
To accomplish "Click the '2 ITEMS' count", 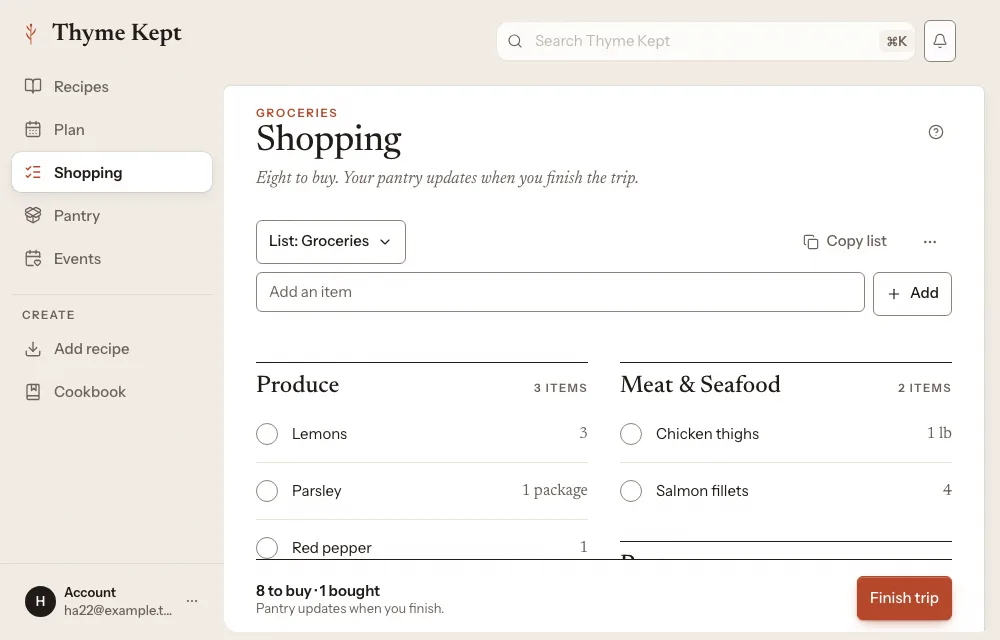I will pyautogui.click(x=924, y=388).
